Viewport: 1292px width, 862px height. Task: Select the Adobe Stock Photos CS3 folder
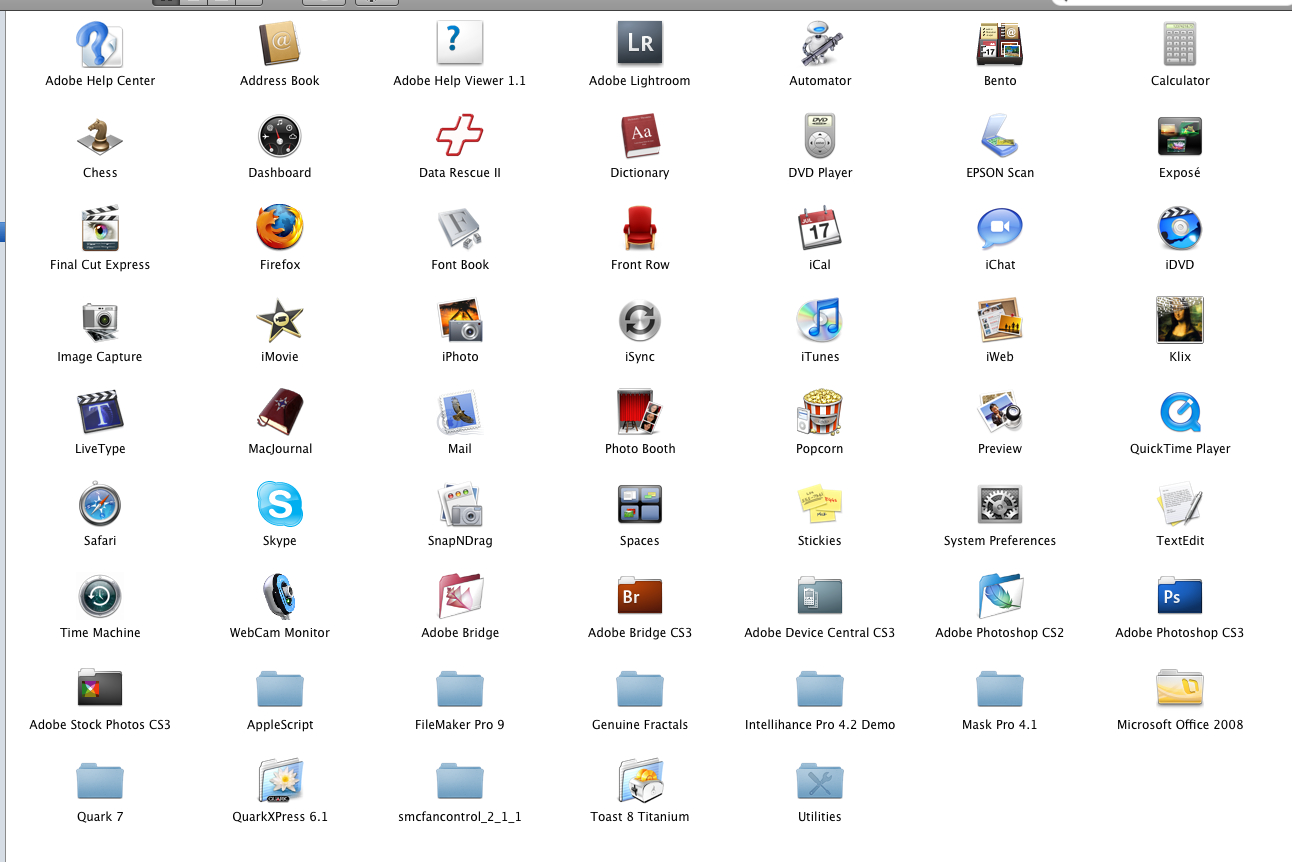(100, 688)
